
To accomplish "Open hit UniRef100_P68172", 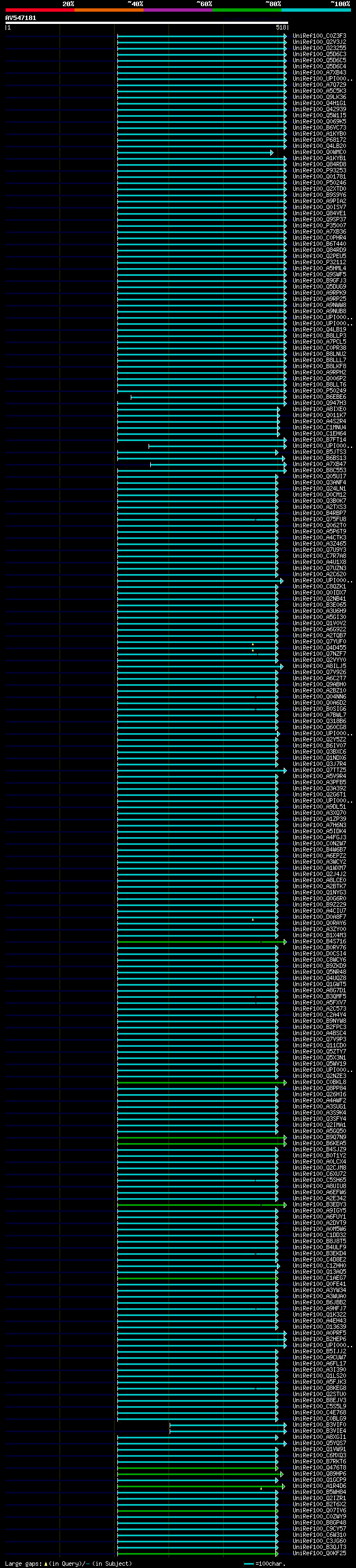I will [319, 140].
